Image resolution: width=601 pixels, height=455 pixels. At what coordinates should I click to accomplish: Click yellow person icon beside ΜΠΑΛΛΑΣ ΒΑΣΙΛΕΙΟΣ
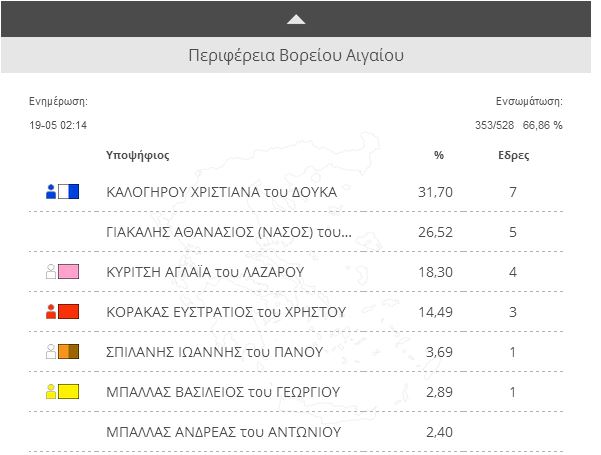pos(51,391)
